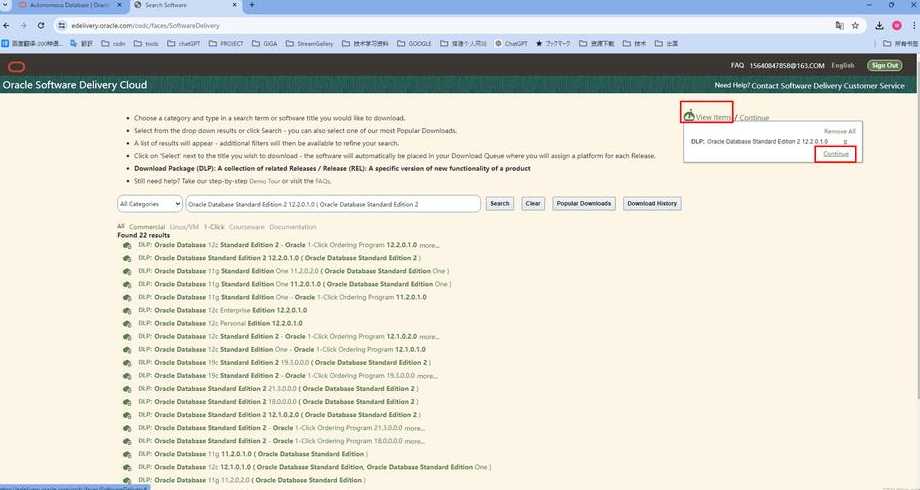Click the select icon beside Standard Edition 2 12.1.0.2.0

pyautogui.click(x=127, y=415)
